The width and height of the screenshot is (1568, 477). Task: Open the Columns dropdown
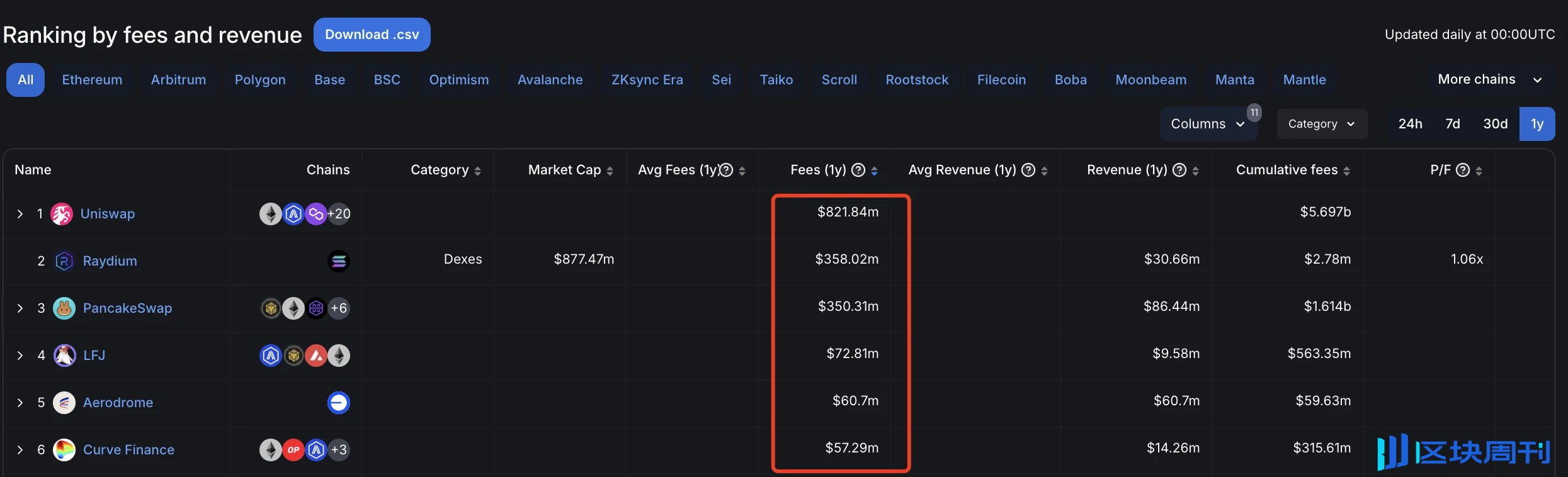pyautogui.click(x=1208, y=124)
